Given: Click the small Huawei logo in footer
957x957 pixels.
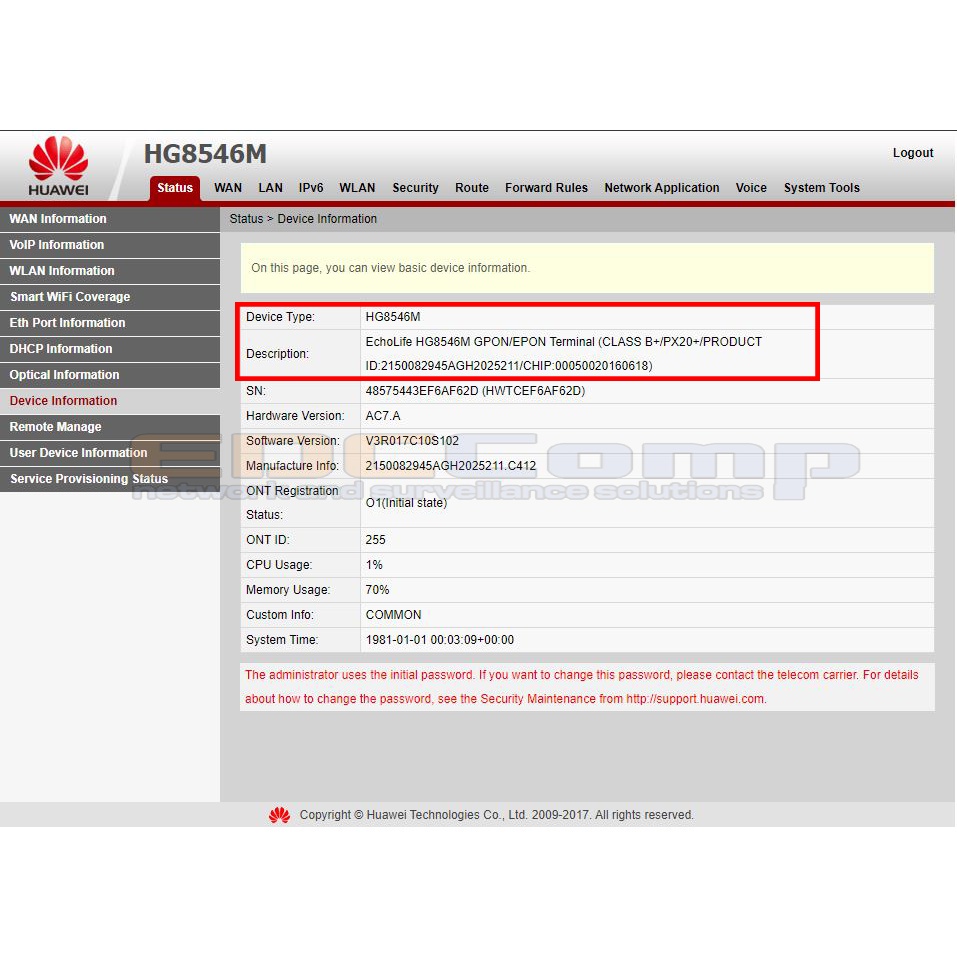Looking at the screenshot, I should (x=280, y=815).
